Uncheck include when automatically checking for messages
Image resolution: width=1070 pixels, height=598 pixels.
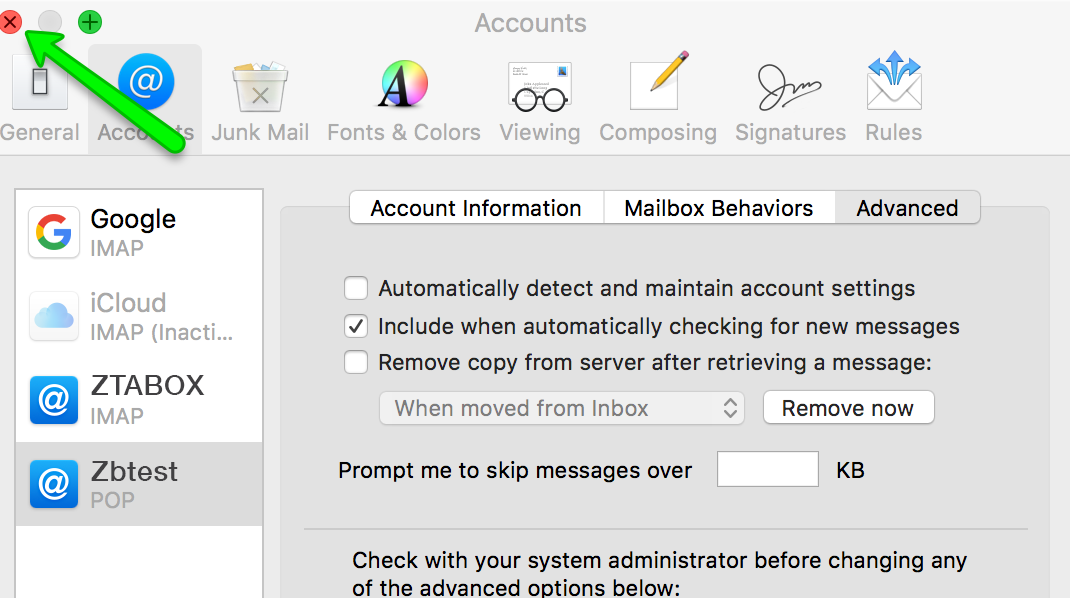356,326
